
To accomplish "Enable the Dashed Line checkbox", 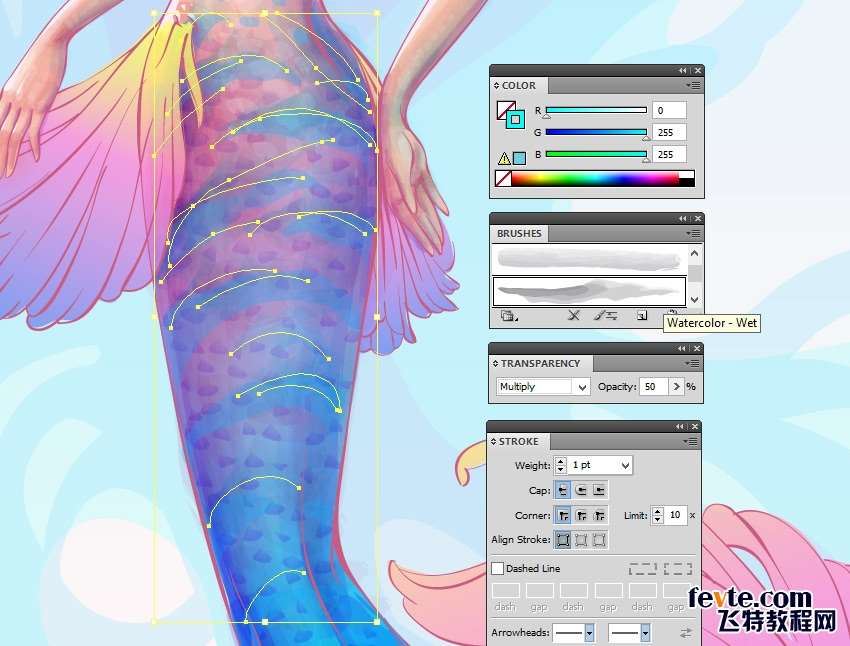I will coord(497,569).
